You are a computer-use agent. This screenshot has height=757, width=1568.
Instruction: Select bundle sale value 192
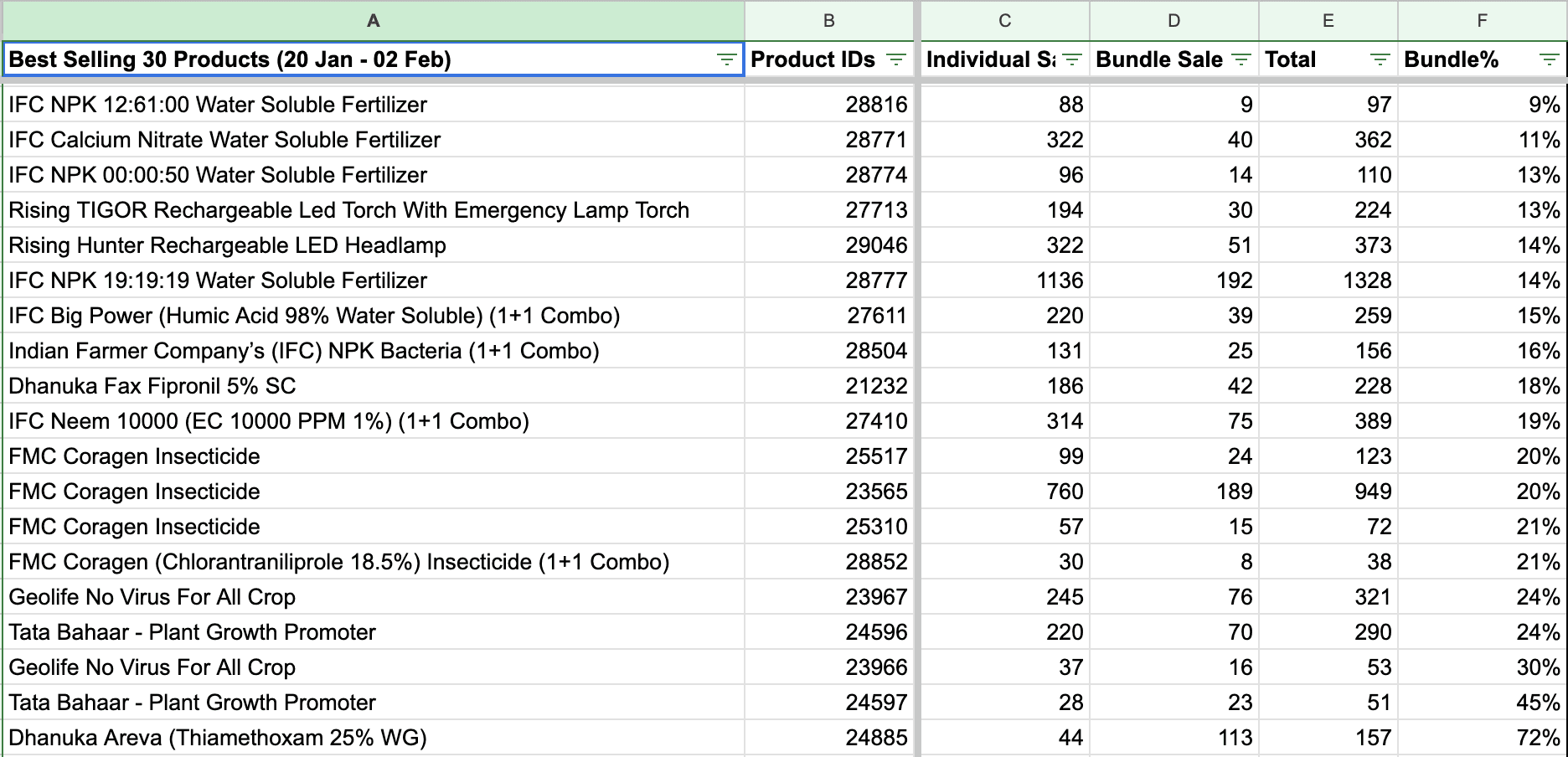pos(1174,281)
